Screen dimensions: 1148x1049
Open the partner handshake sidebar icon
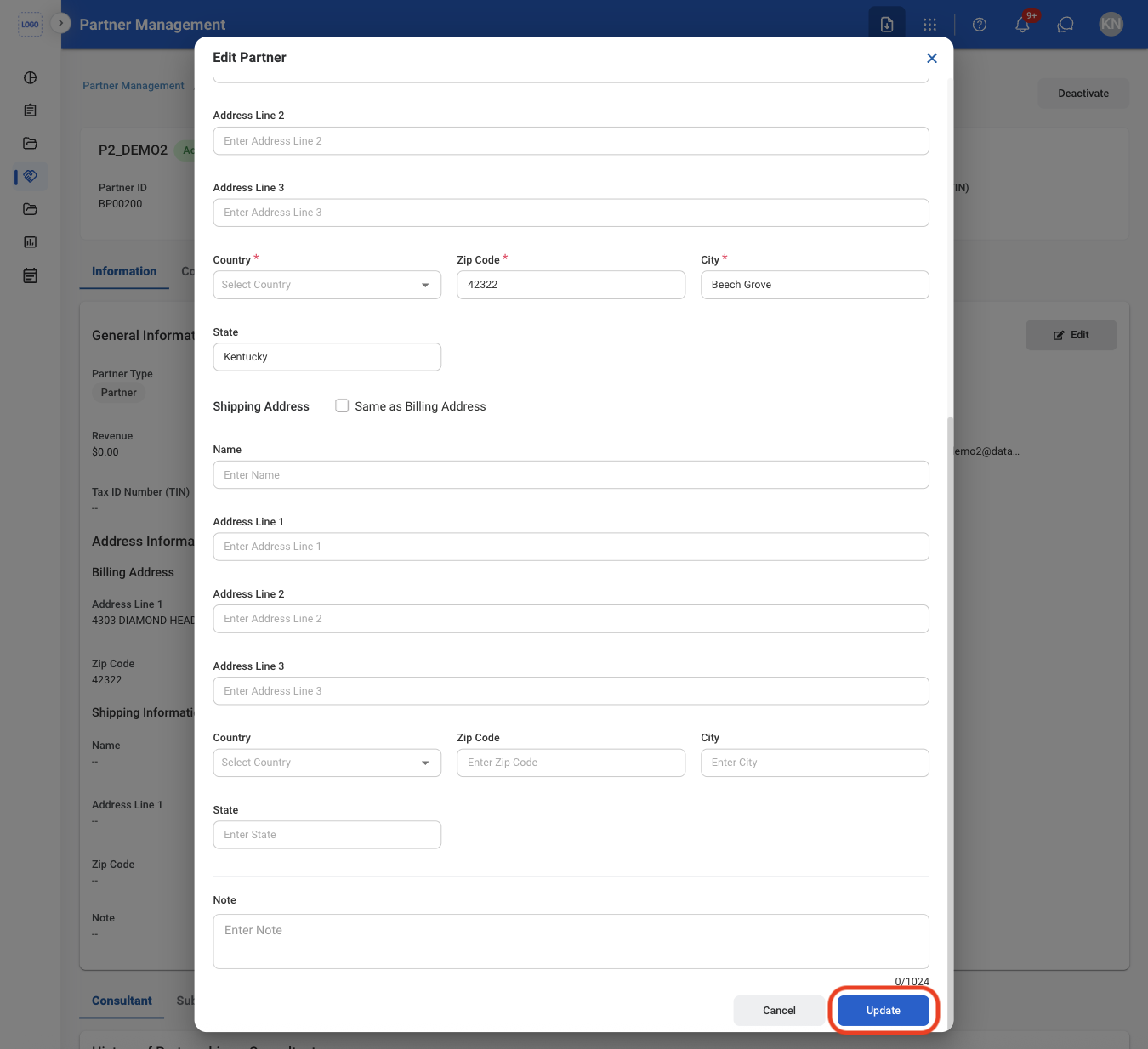click(31, 176)
